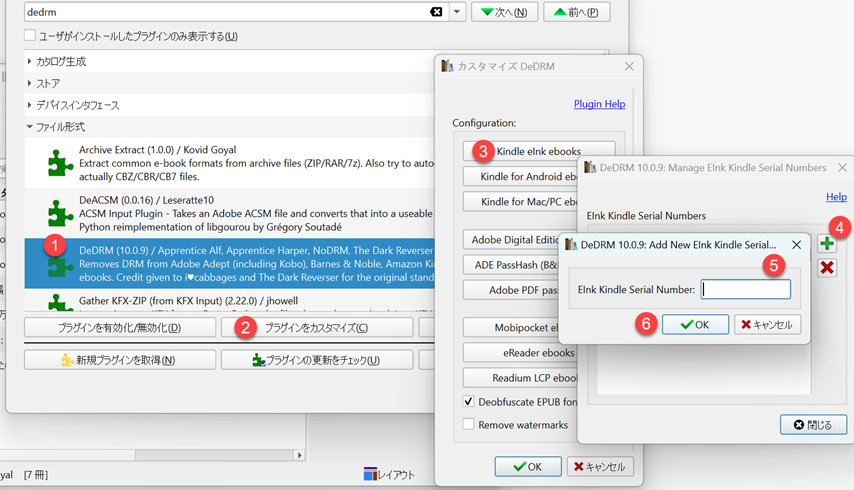Collapse the ファイル形式 category

point(29,127)
